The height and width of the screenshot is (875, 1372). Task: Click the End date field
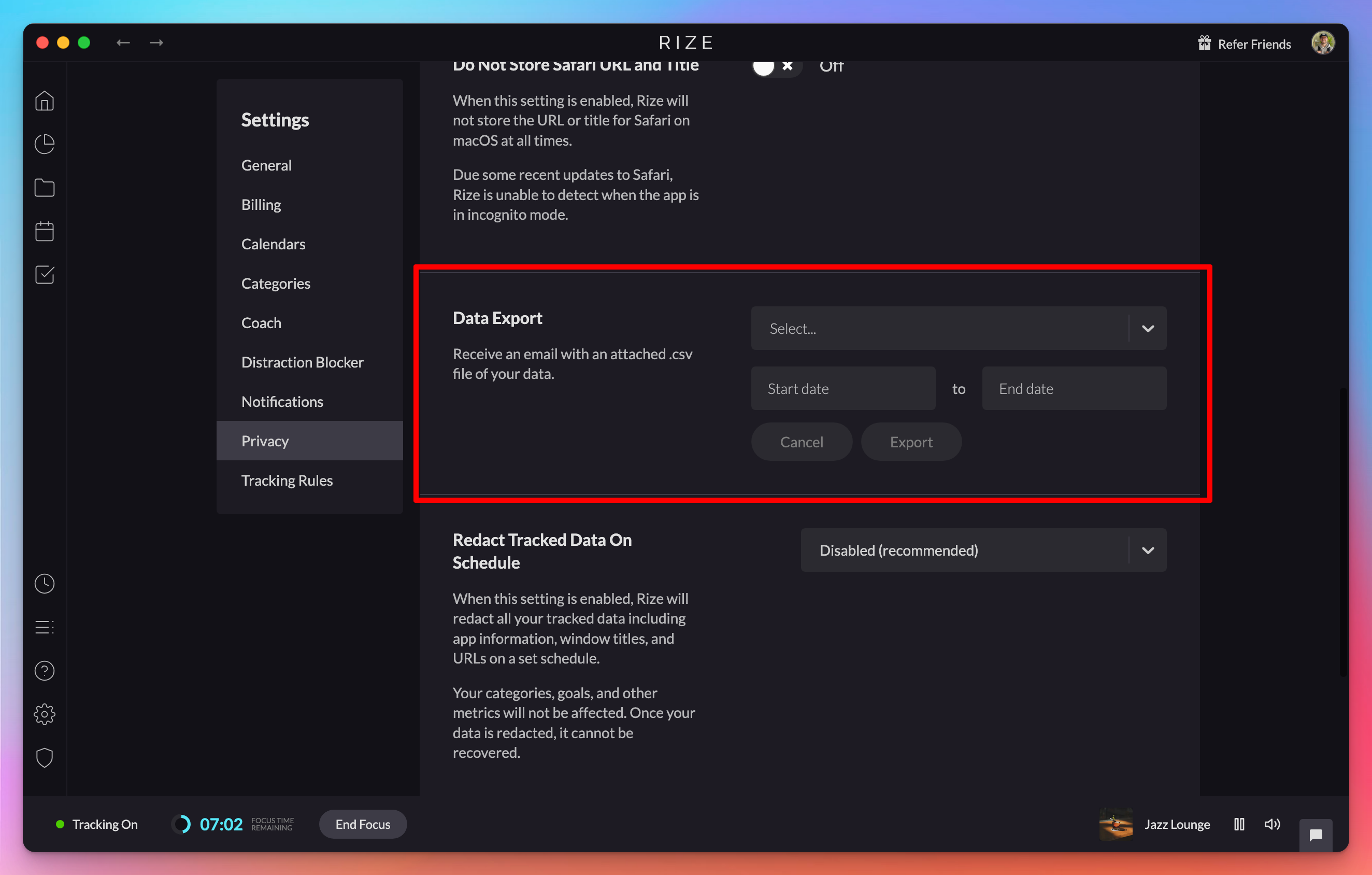(x=1074, y=388)
